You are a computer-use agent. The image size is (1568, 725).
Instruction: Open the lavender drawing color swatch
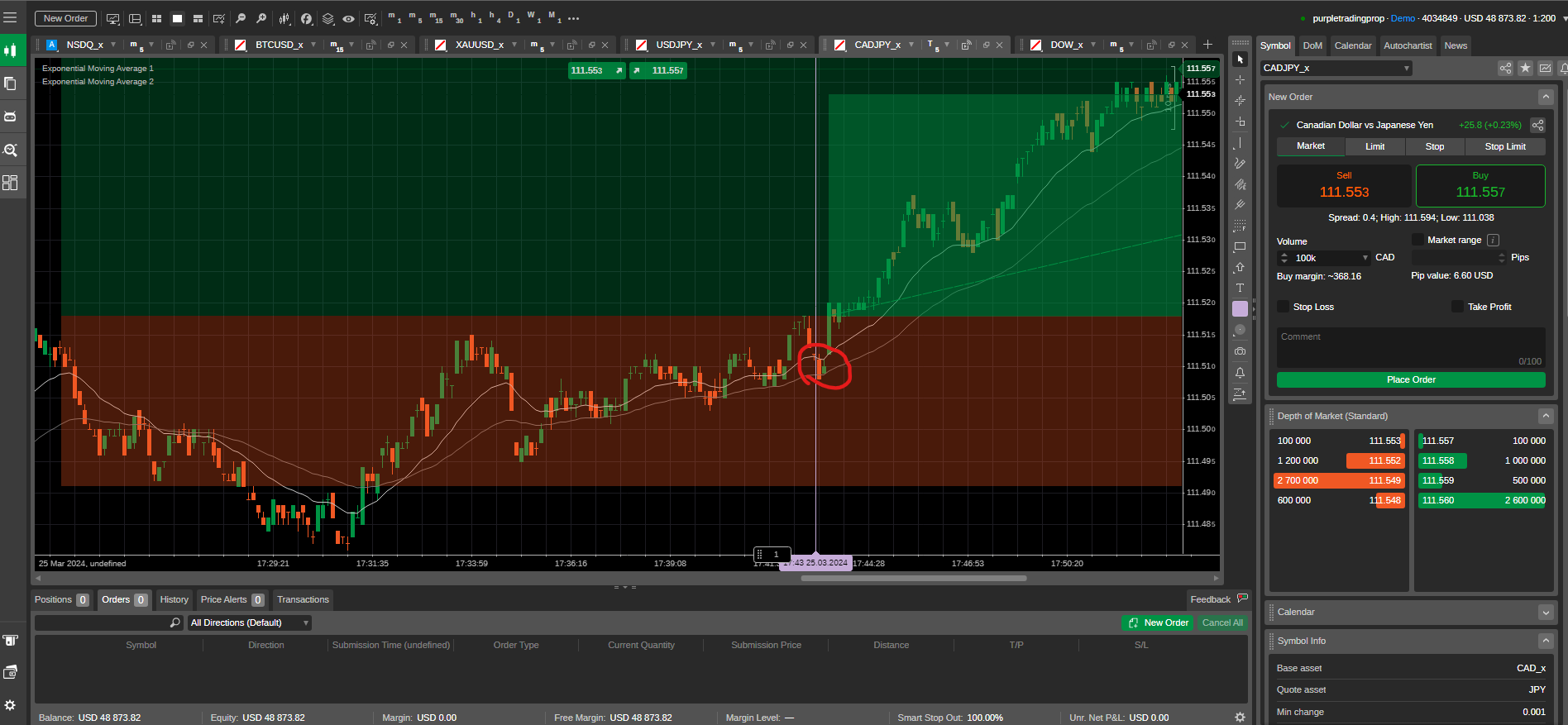(x=1240, y=309)
